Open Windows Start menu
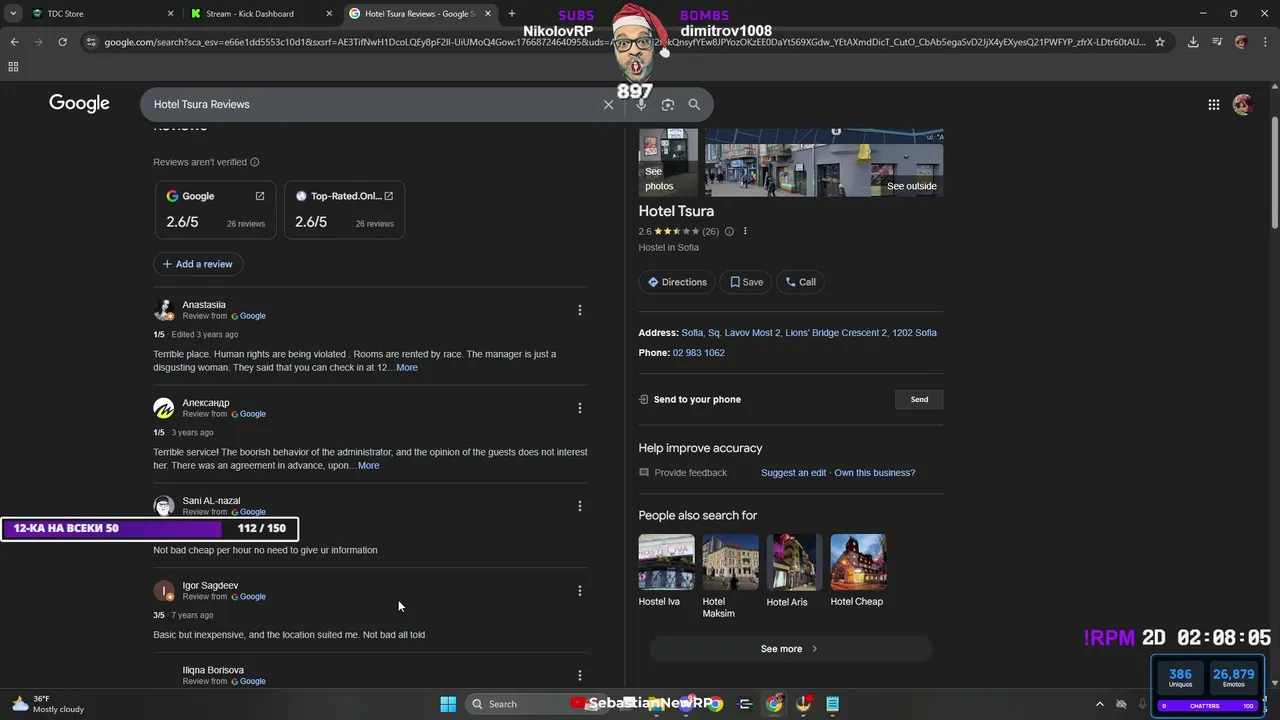 [448, 704]
